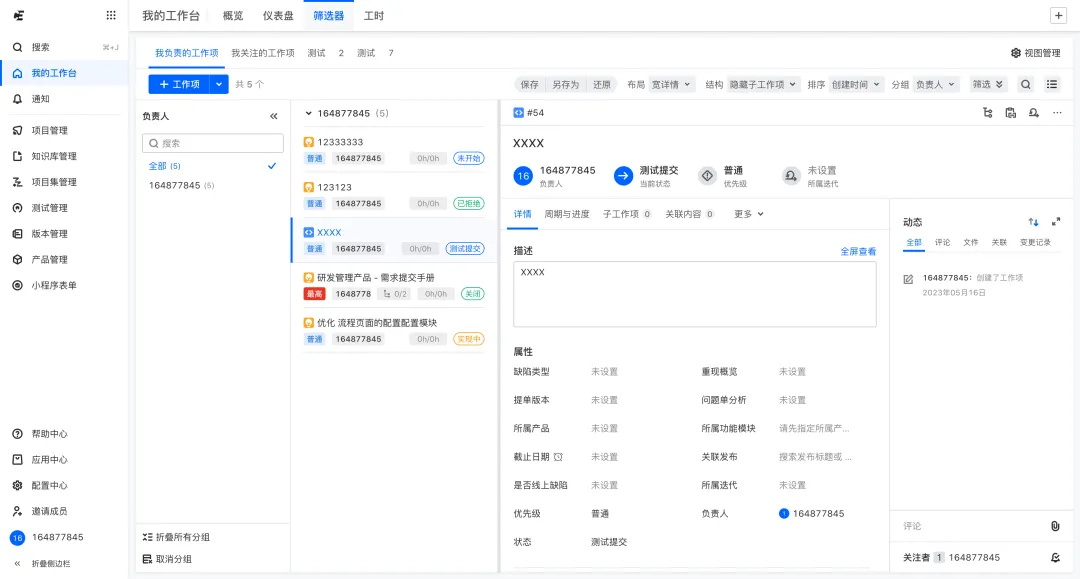The image size is (1080, 579).
Task: Click the app launcher grid icon top left
Action: pos(110,14)
